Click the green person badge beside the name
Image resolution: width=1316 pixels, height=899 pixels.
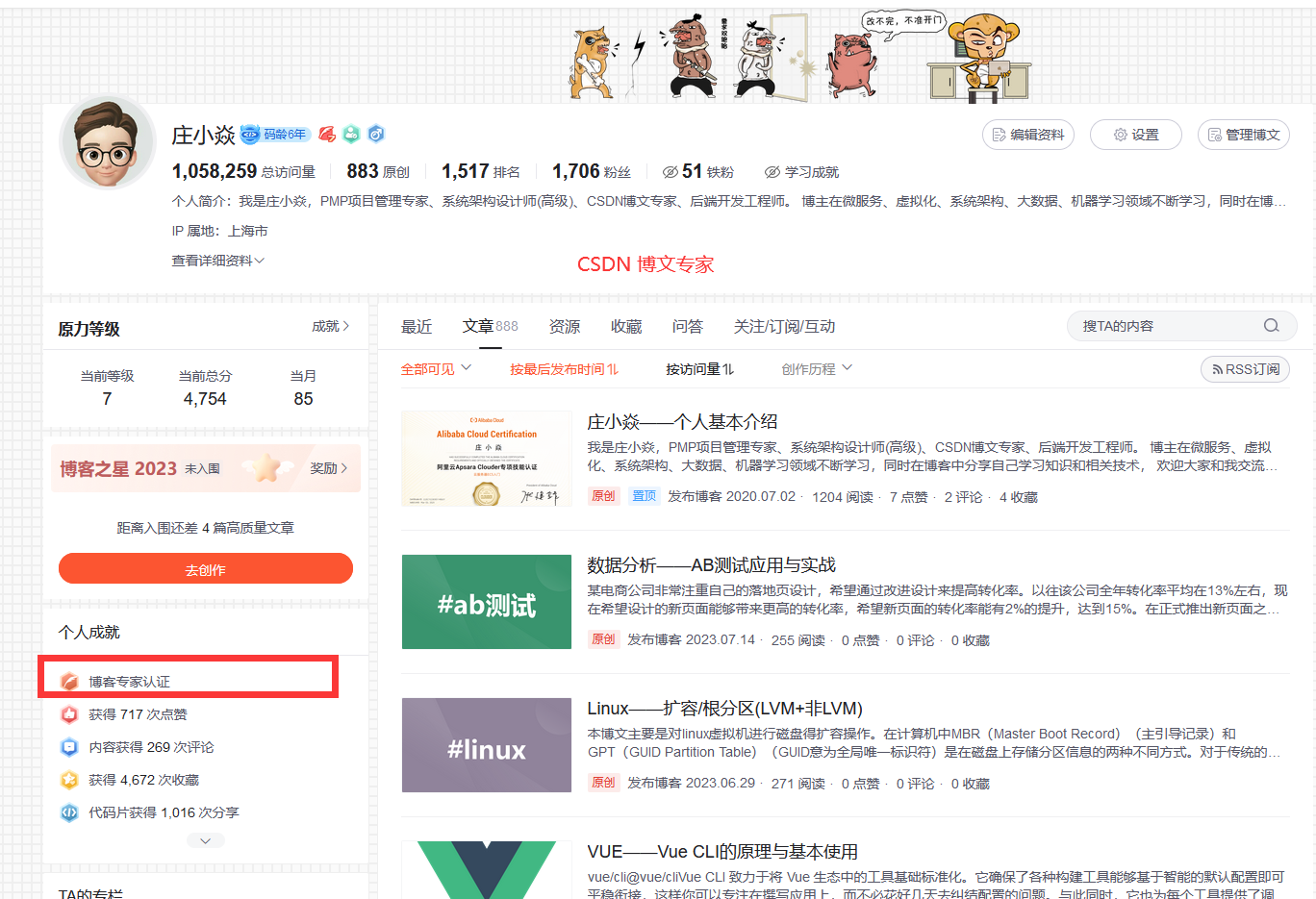351,135
